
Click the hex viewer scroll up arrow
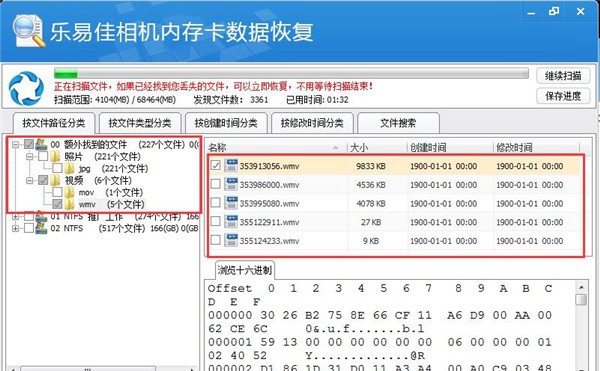pos(581,287)
